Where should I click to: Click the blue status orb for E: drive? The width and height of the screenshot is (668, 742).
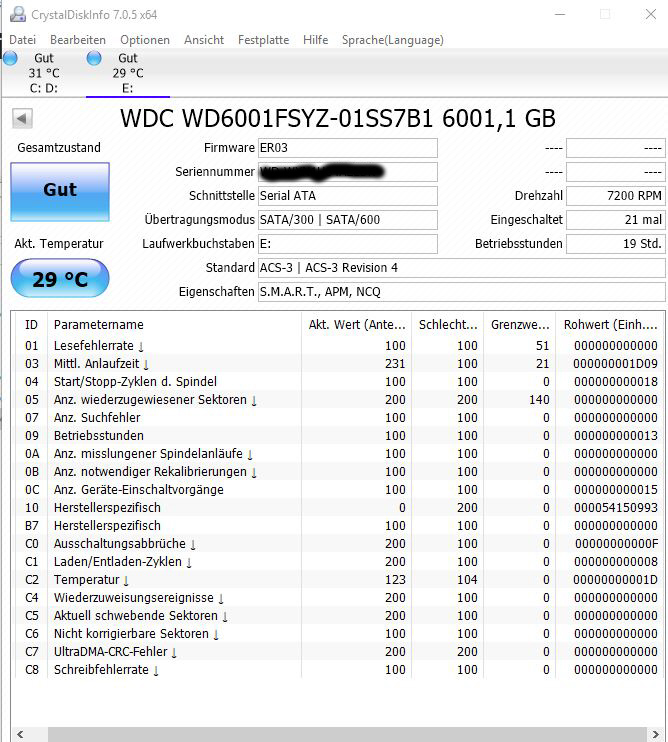(94, 58)
